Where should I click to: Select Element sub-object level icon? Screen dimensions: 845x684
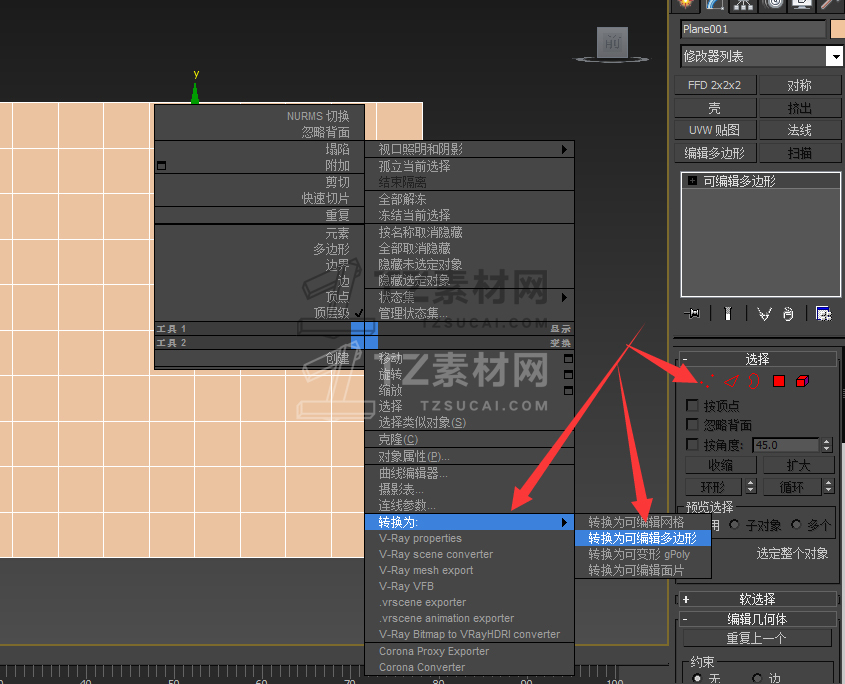(x=802, y=381)
